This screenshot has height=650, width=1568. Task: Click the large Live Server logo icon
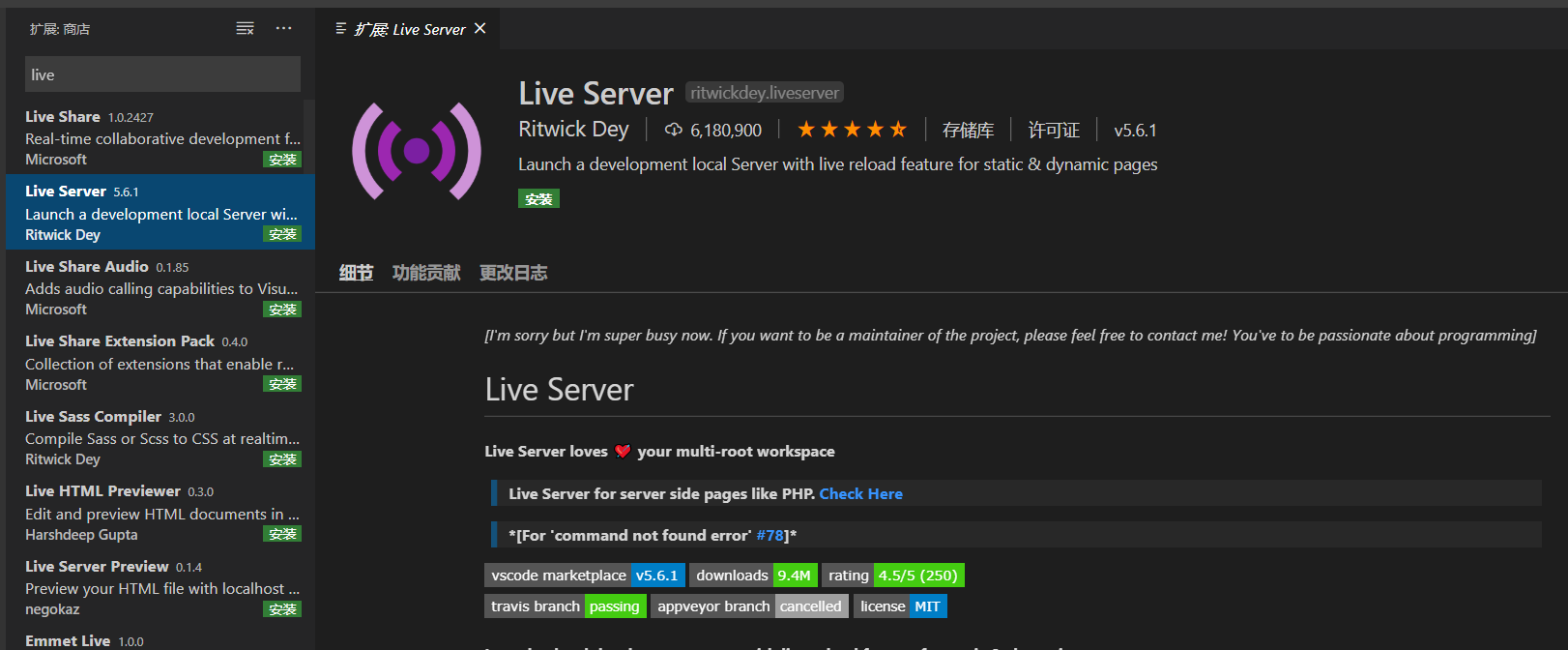click(x=417, y=151)
